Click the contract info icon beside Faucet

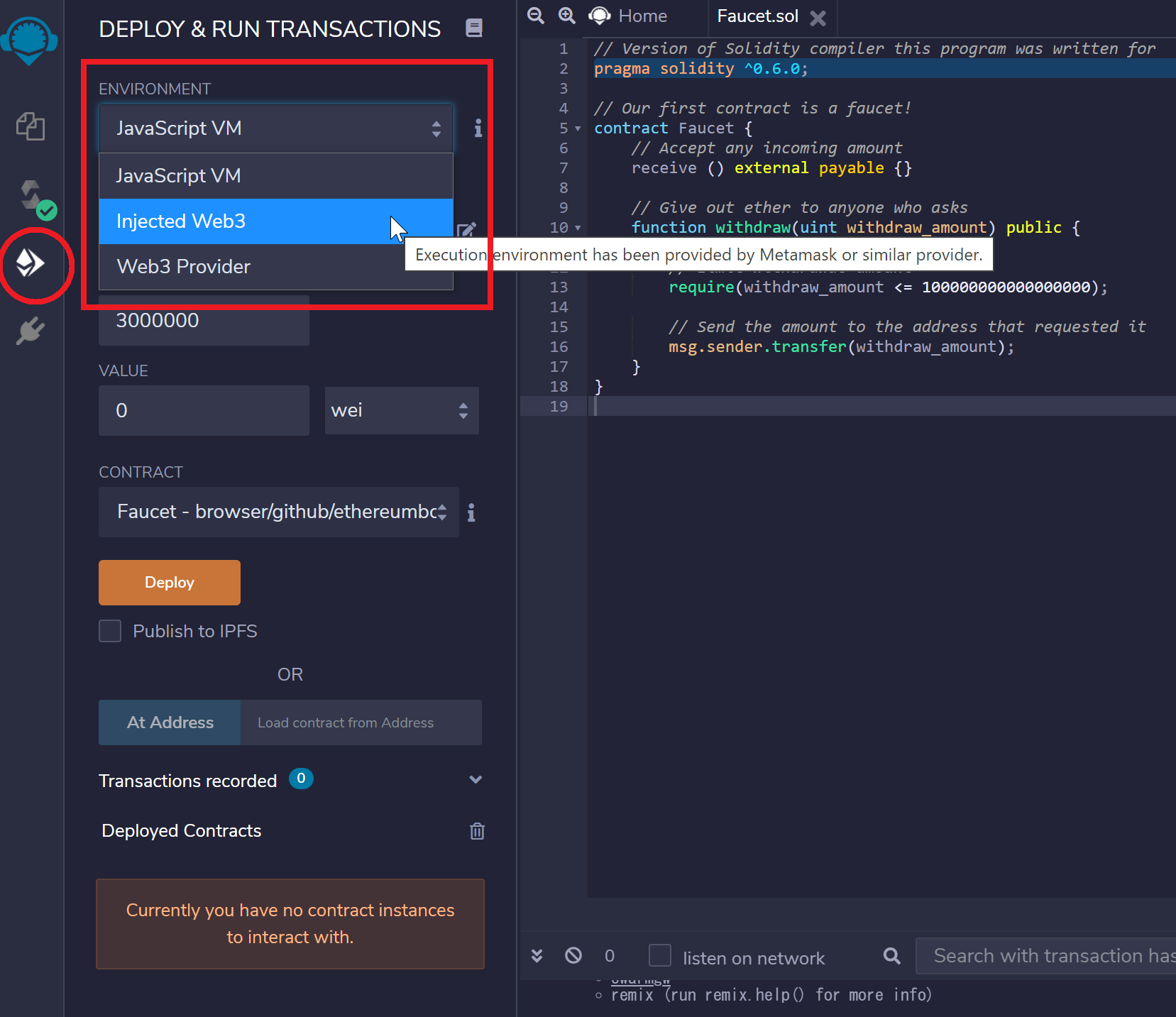(471, 512)
